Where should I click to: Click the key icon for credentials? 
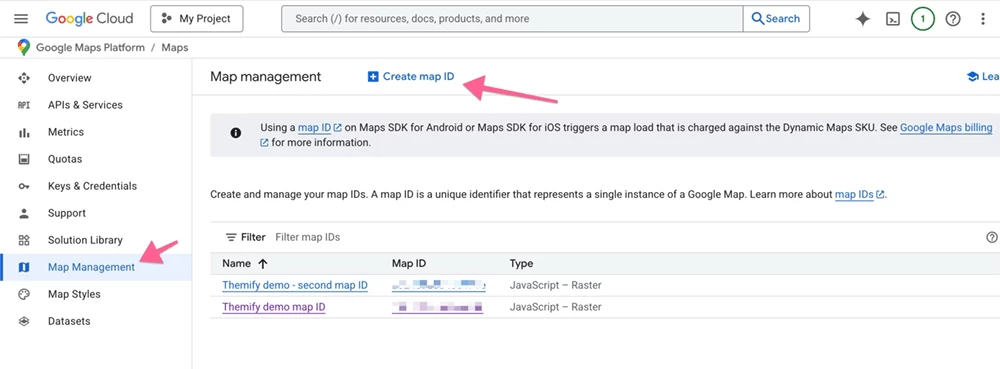tap(24, 186)
